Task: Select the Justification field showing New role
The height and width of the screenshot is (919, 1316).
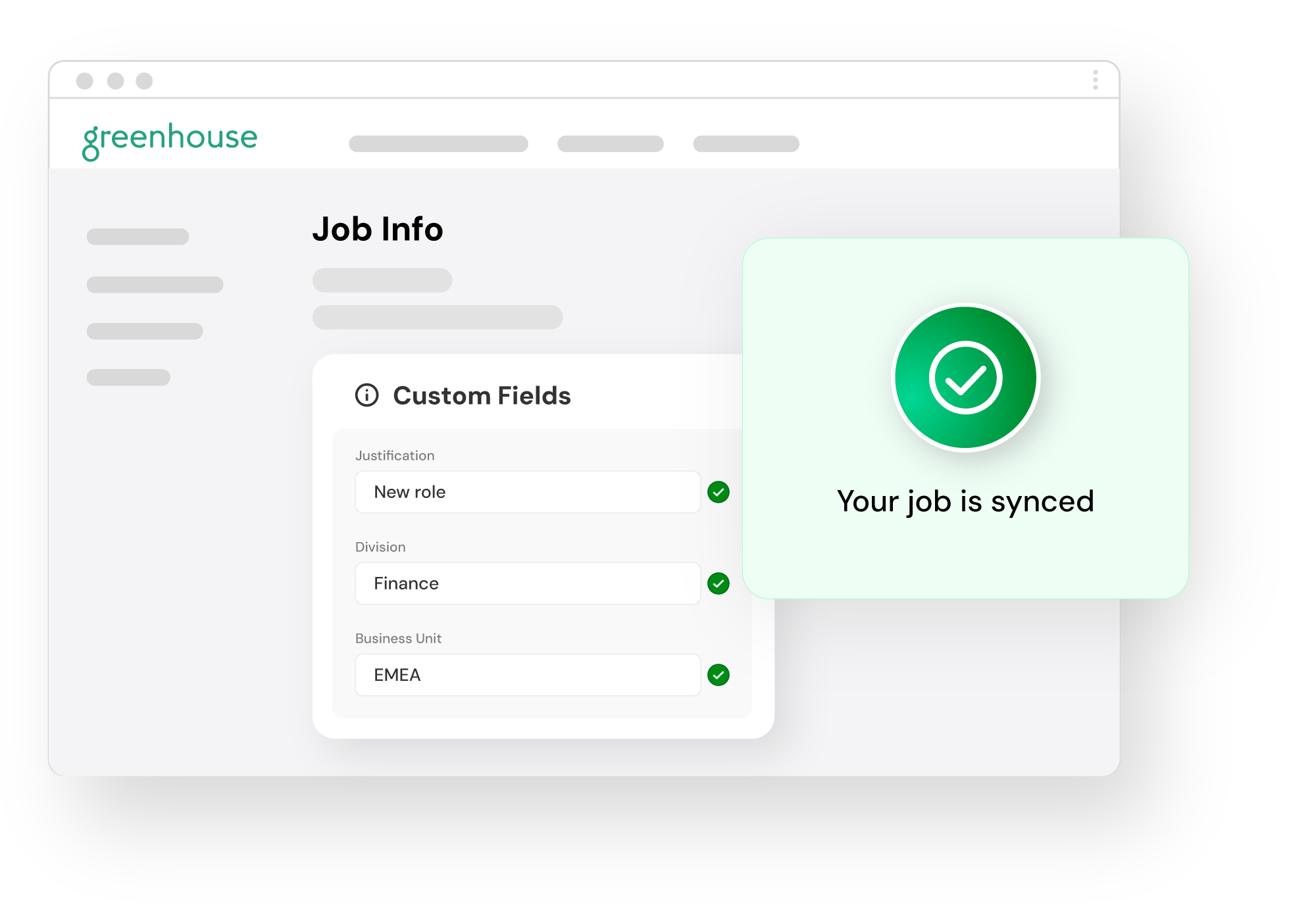Action: (528, 492)
